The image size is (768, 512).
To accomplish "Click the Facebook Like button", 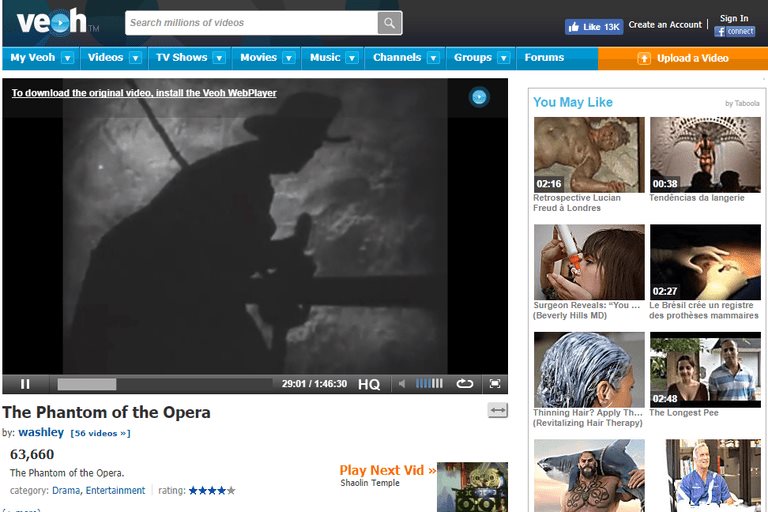I will (593, 27).
